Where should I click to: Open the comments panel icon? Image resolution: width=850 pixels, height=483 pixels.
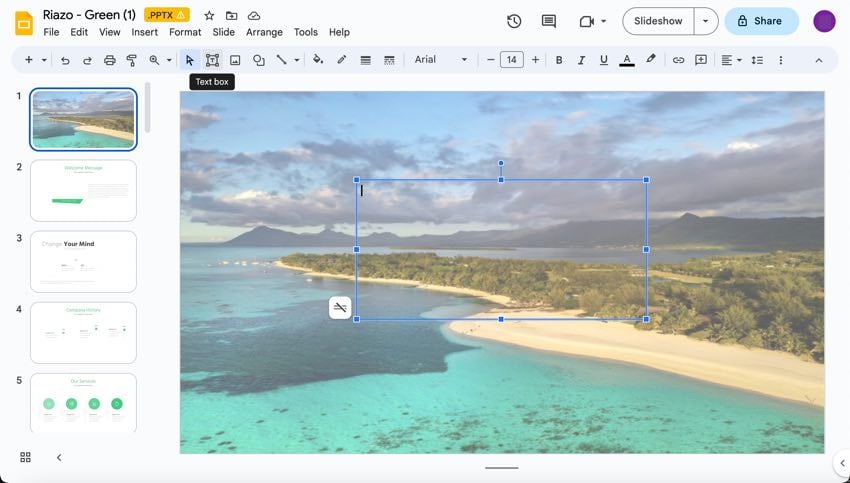coord(548,21)
